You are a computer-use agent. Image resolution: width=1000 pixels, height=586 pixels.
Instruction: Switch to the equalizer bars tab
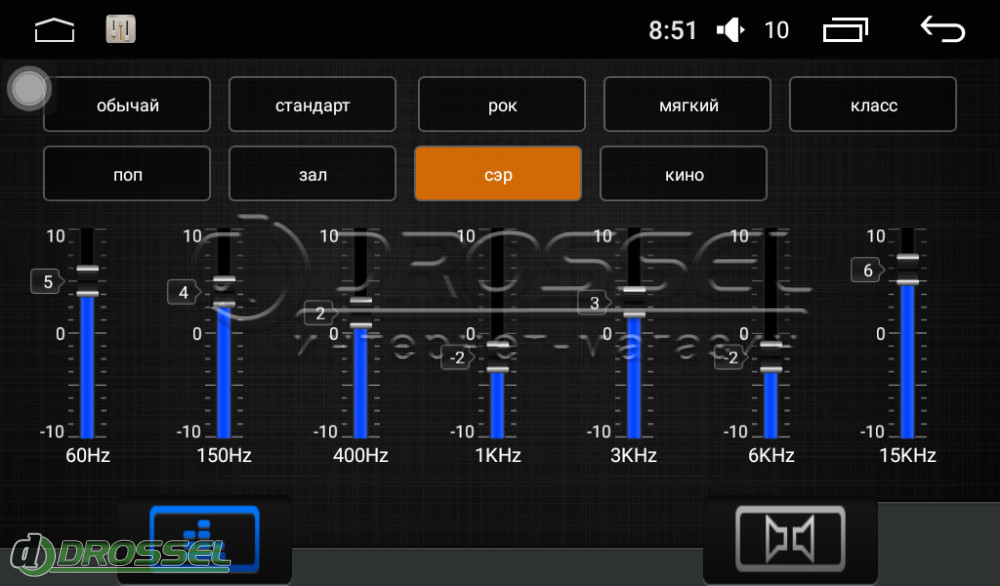tap(204, 537)
